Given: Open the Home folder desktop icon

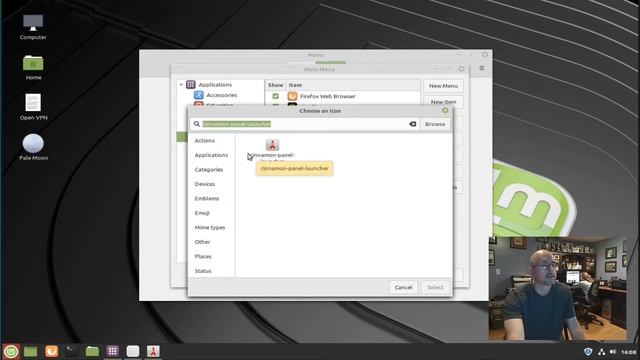Looking at the screenshot, I should pos(33,67).
